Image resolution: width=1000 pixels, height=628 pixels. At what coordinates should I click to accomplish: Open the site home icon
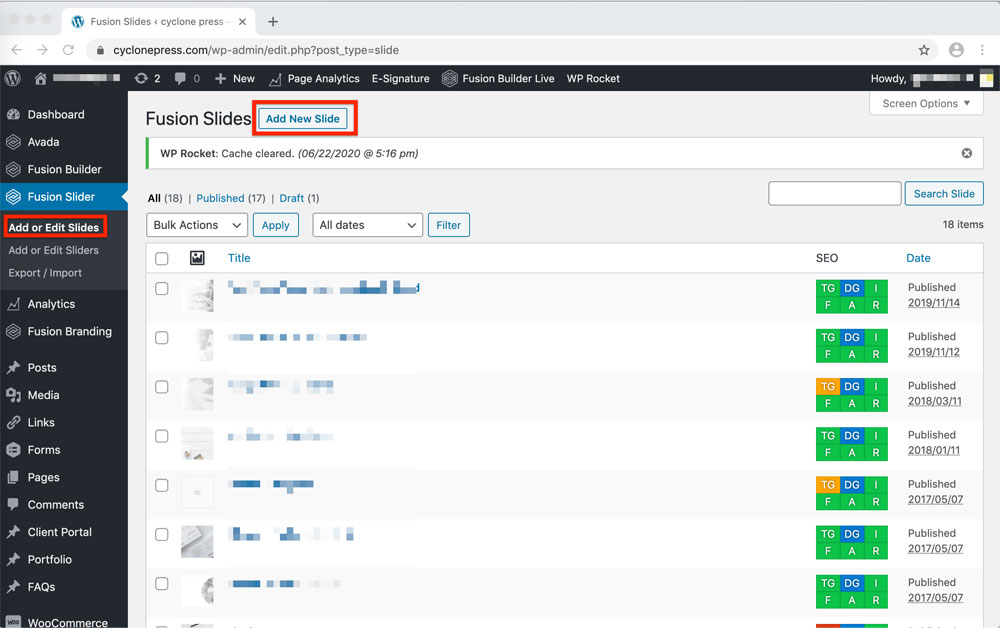tap(40, 78)
